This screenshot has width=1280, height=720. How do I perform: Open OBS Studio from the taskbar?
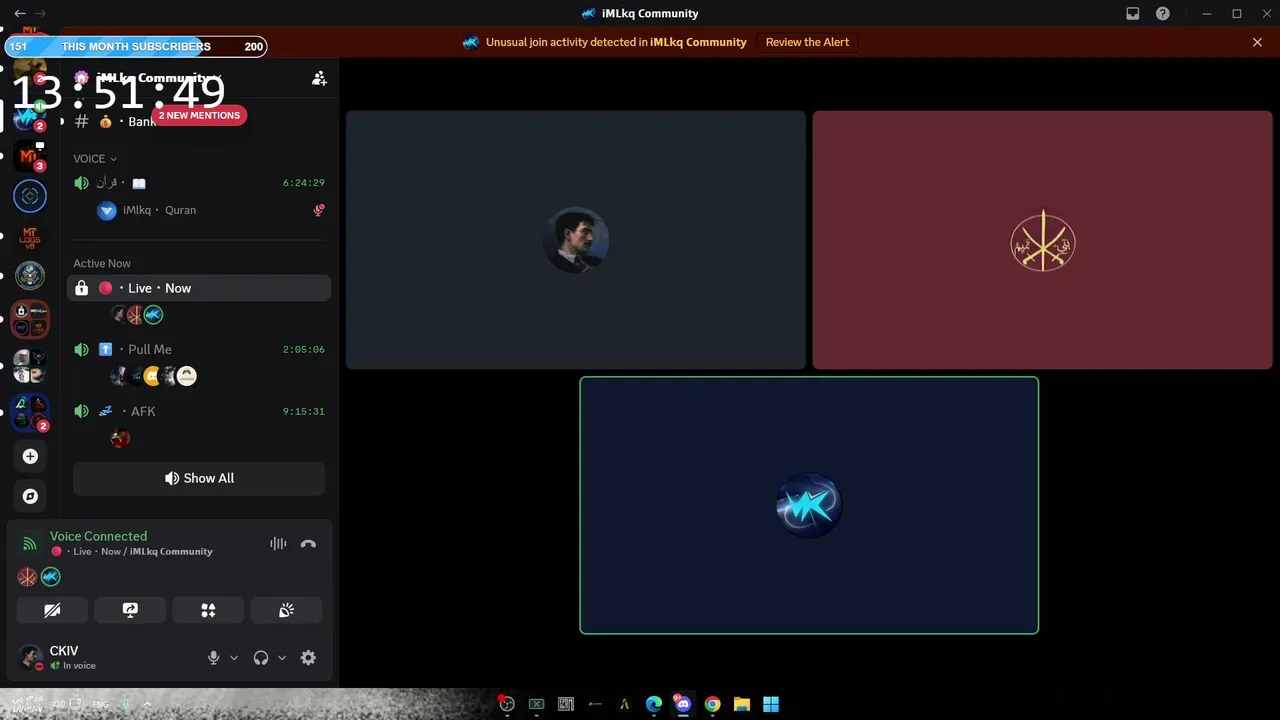507,704
